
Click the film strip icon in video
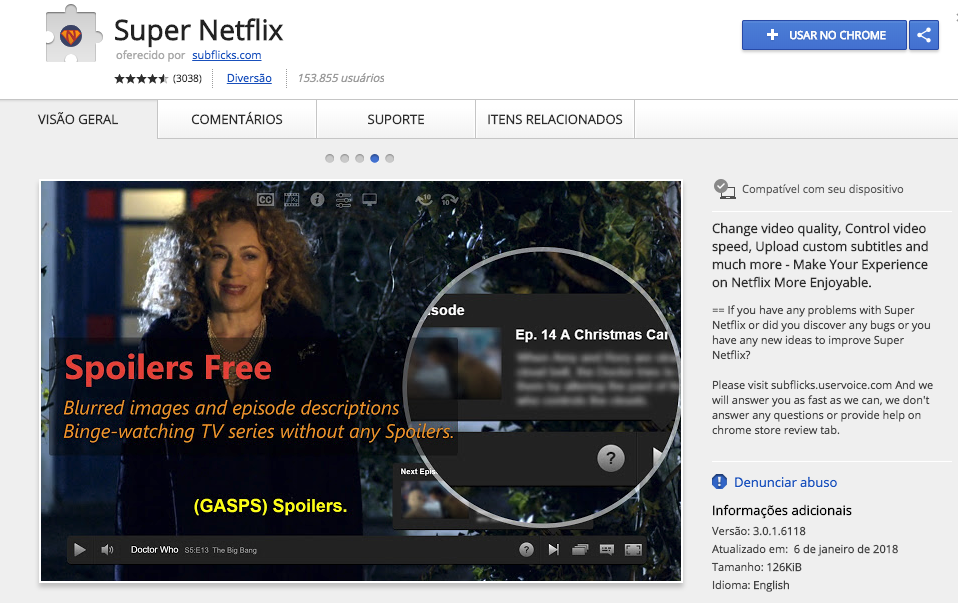click(x=291, y=200)
